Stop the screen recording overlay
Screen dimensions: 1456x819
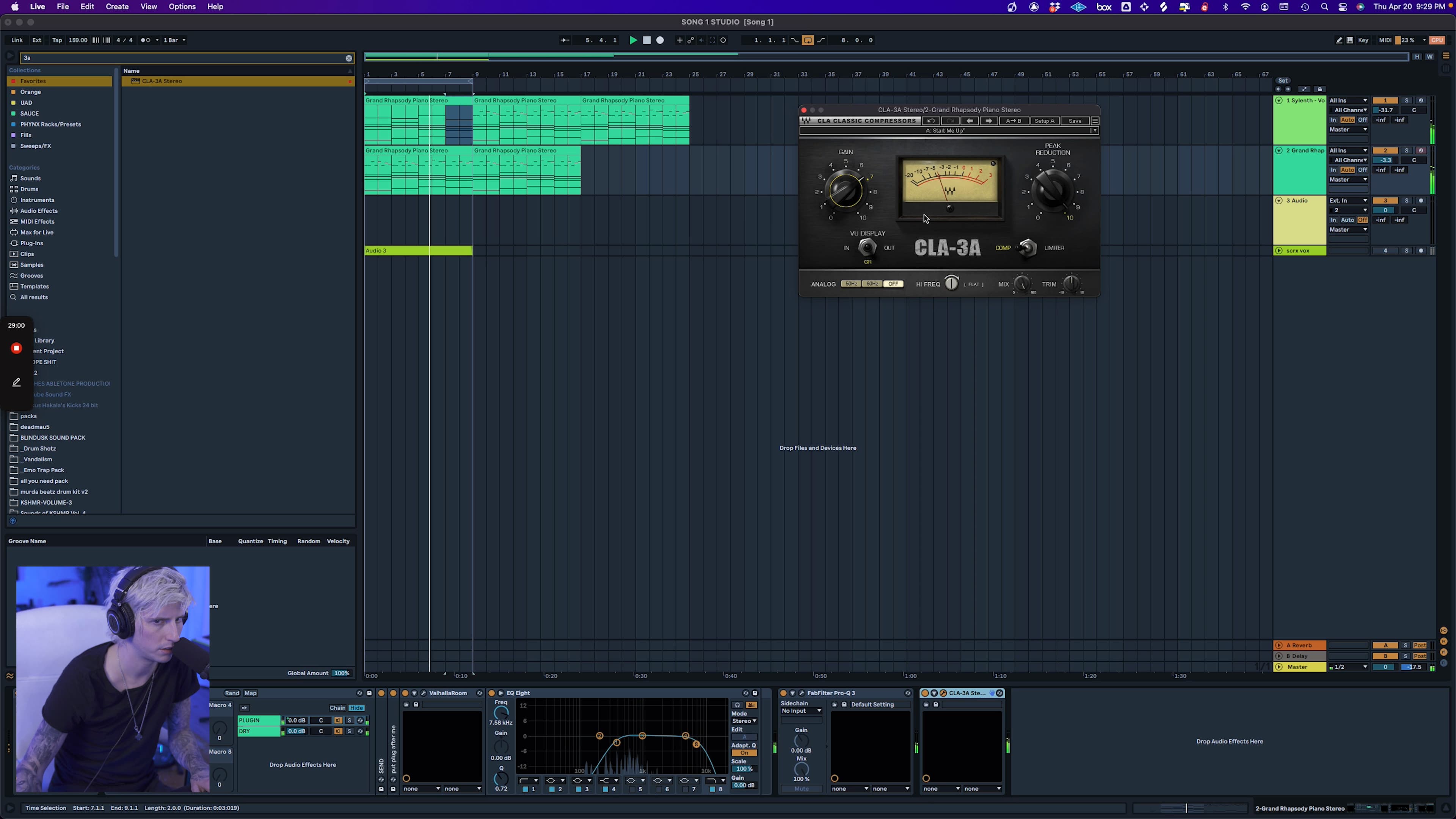[16, 348]
